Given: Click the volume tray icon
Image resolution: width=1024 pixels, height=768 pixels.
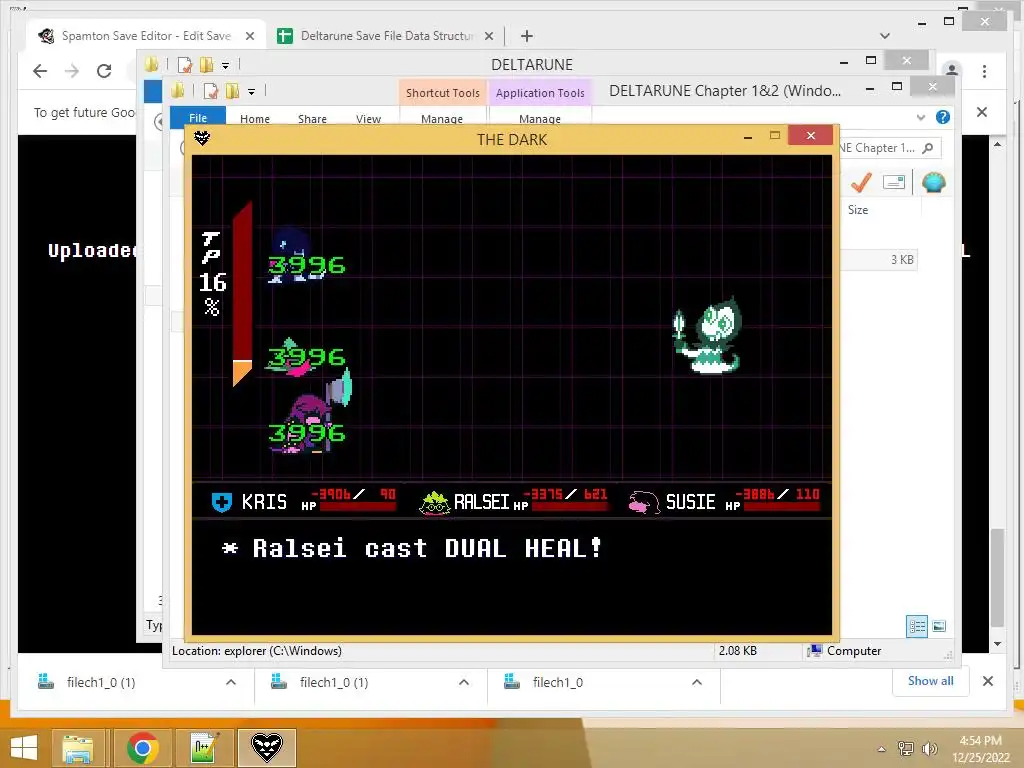Looking at the screenshot, I should coord(929,749).
